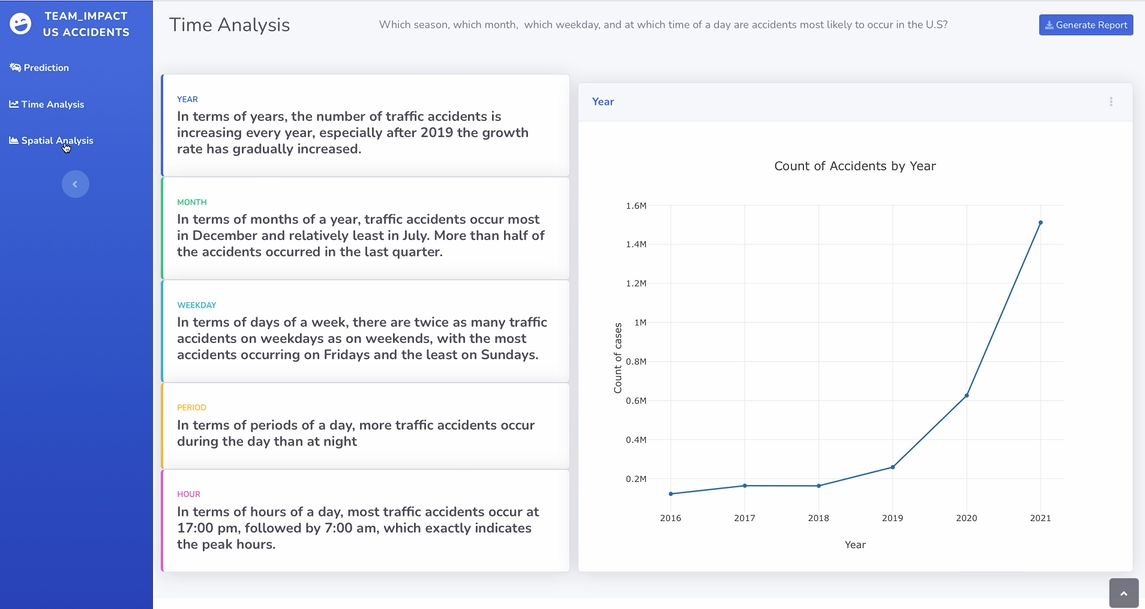Viewport: 1145px width, 609px height.
Task: Select the Year insight card
Action: [365, 125]
